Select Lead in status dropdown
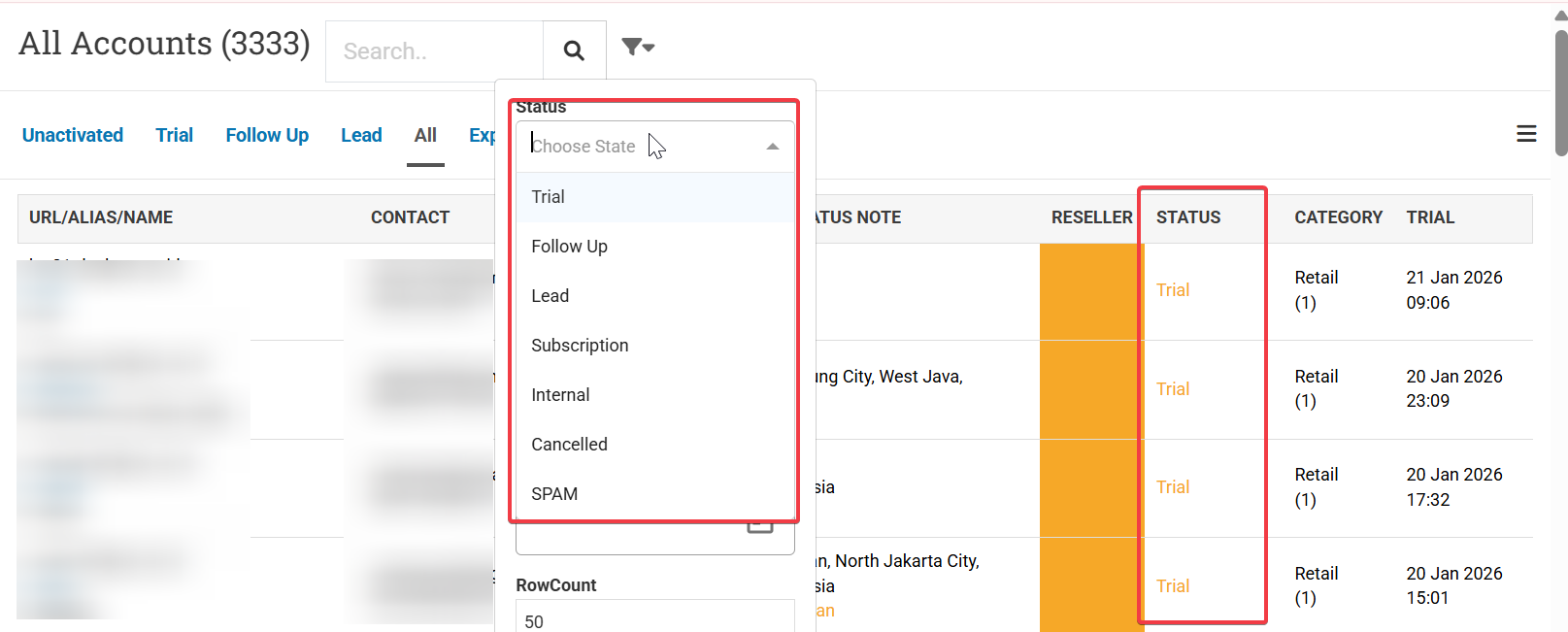The width and height of the screenshot is (1568, 632). (x=550, y=296)
